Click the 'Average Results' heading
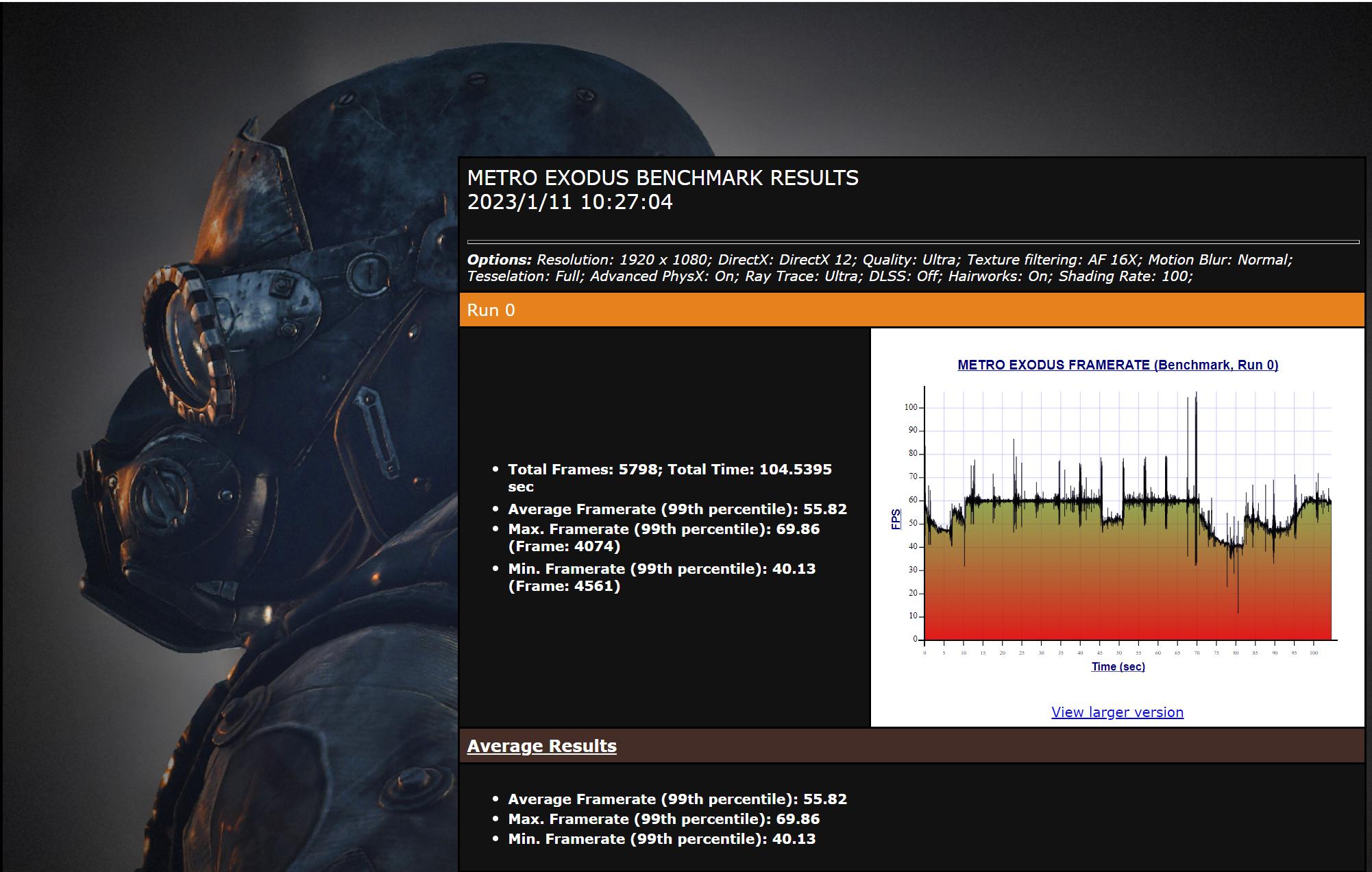 point(541,746)
